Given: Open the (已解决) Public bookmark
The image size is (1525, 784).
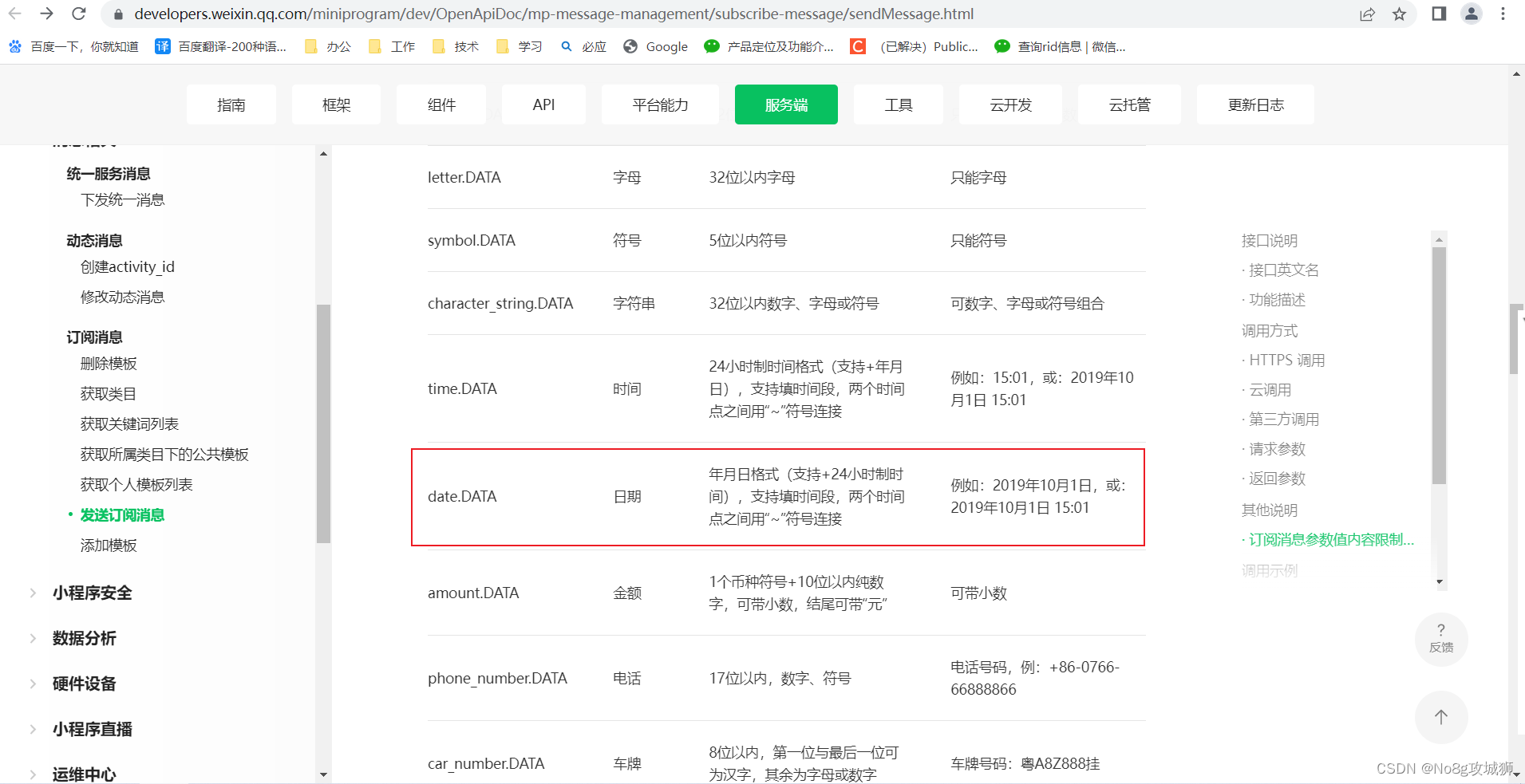Looking at the screenshot, I should click(914, 46).
